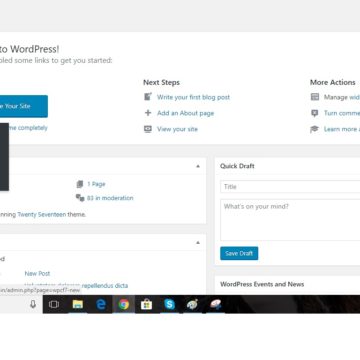This screenshot has width=360, height=360.
Task: Open Task View from the taskbar
Action: pos(54,304)
